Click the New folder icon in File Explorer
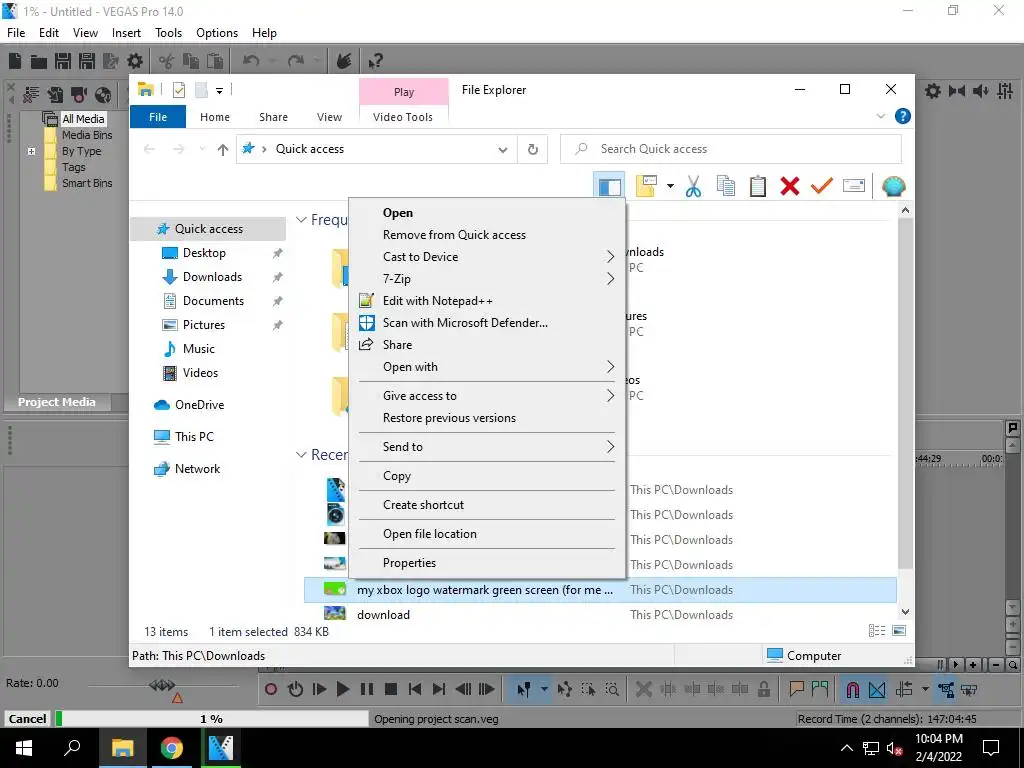 click(646, 187)
